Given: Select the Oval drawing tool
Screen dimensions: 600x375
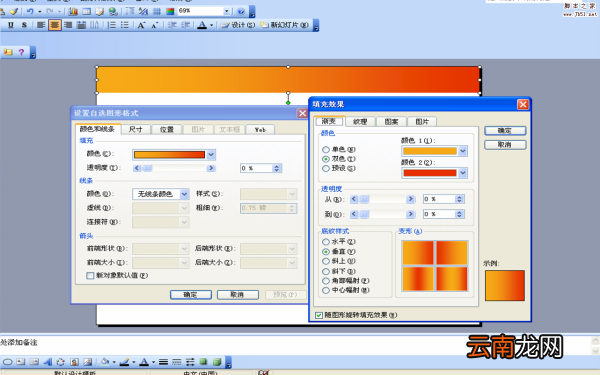Looking at the screenshot, I should click(8, 362).
